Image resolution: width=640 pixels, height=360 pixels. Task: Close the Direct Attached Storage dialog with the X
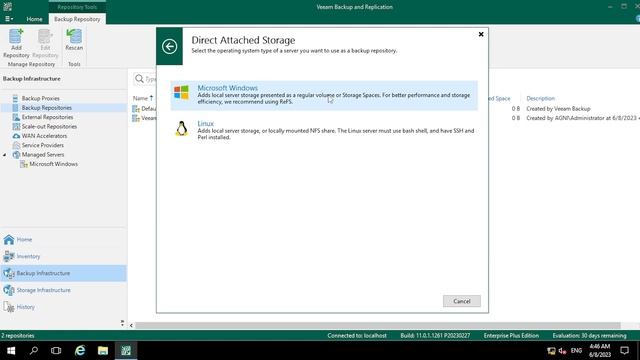click(481, 34)
